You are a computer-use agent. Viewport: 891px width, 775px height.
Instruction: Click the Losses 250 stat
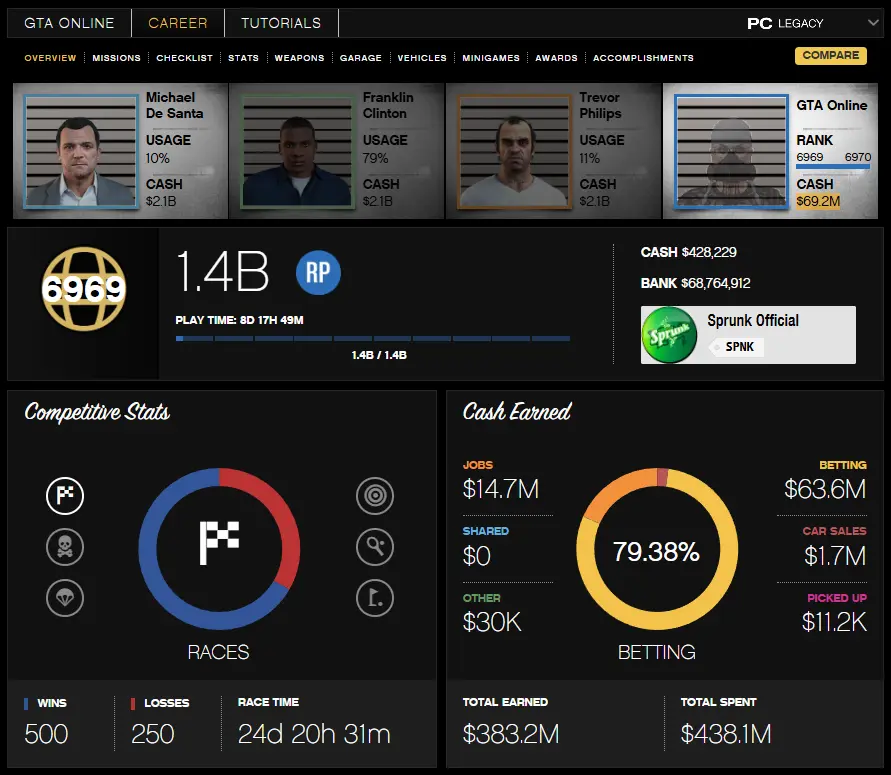(x=160, y=722)
